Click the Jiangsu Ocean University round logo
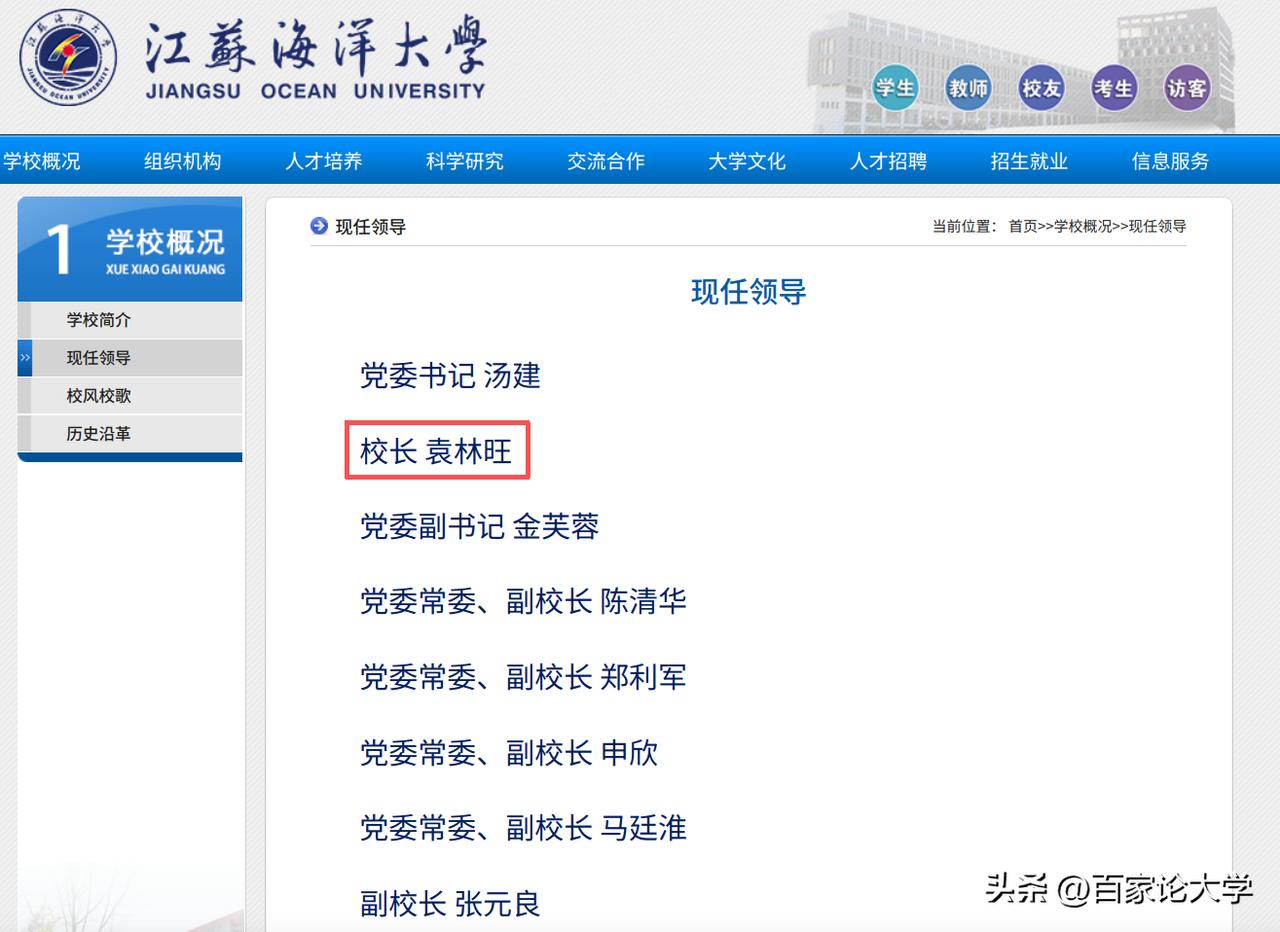 [x=68, y=58]
